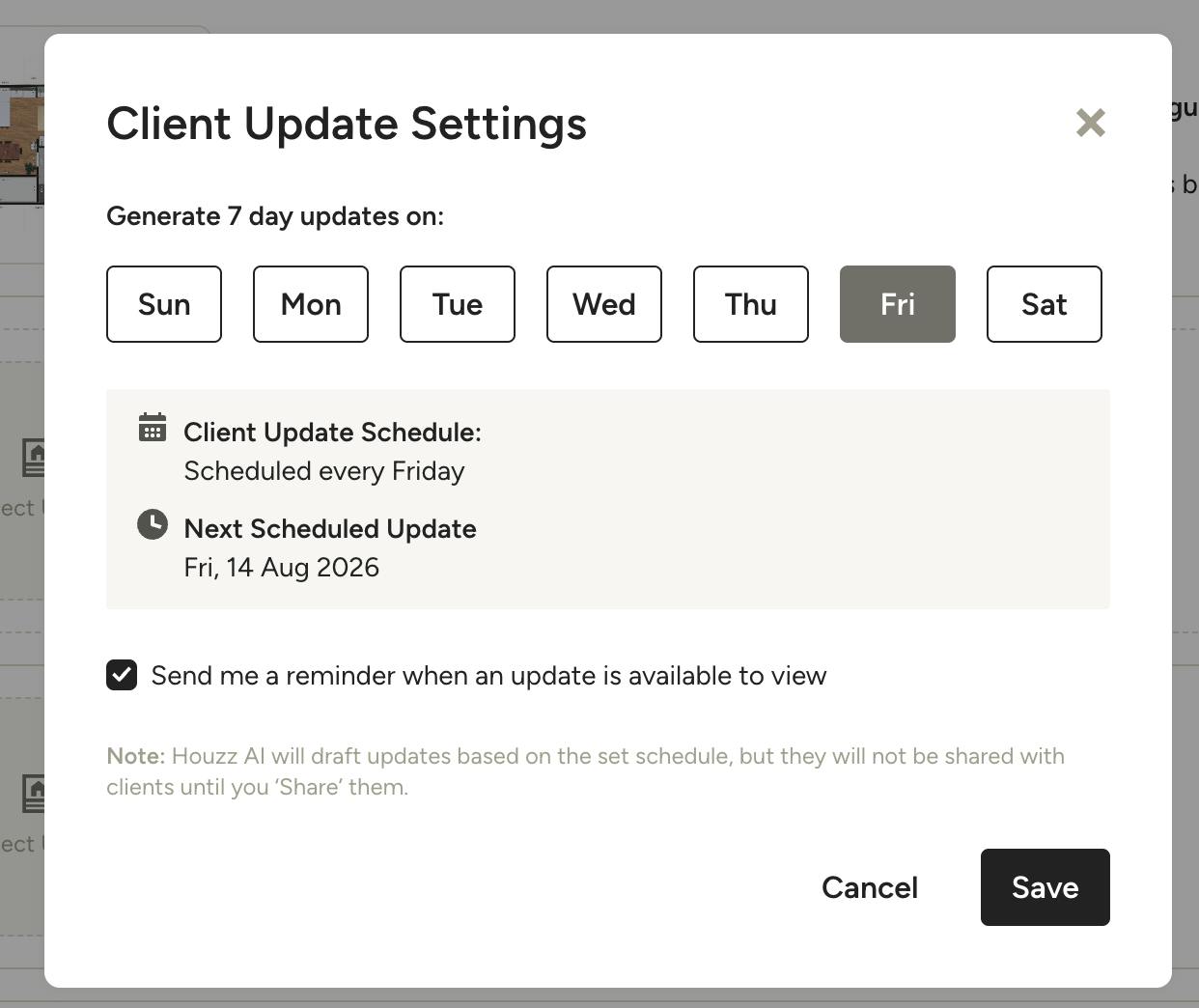This screenshot has width=1199, height=1008.
Task: Close the Client Update Settings dialog
Action: [x=1091, y=123]
